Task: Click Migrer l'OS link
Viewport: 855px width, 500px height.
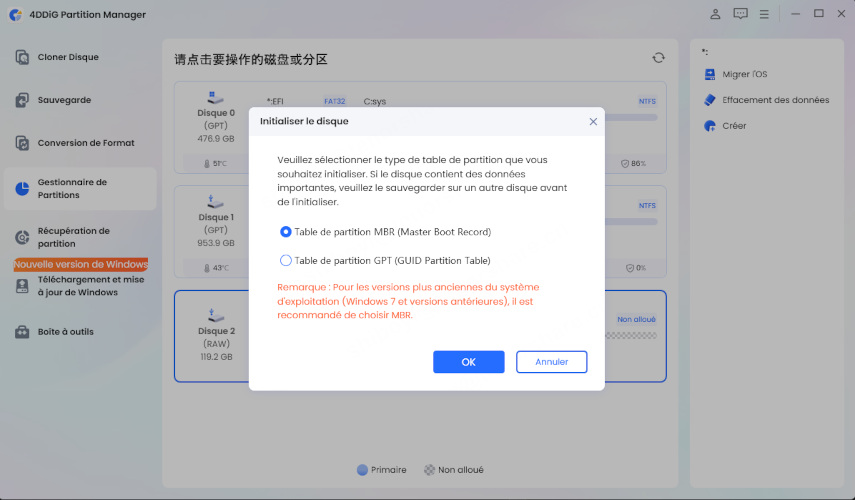Action: 744,74
